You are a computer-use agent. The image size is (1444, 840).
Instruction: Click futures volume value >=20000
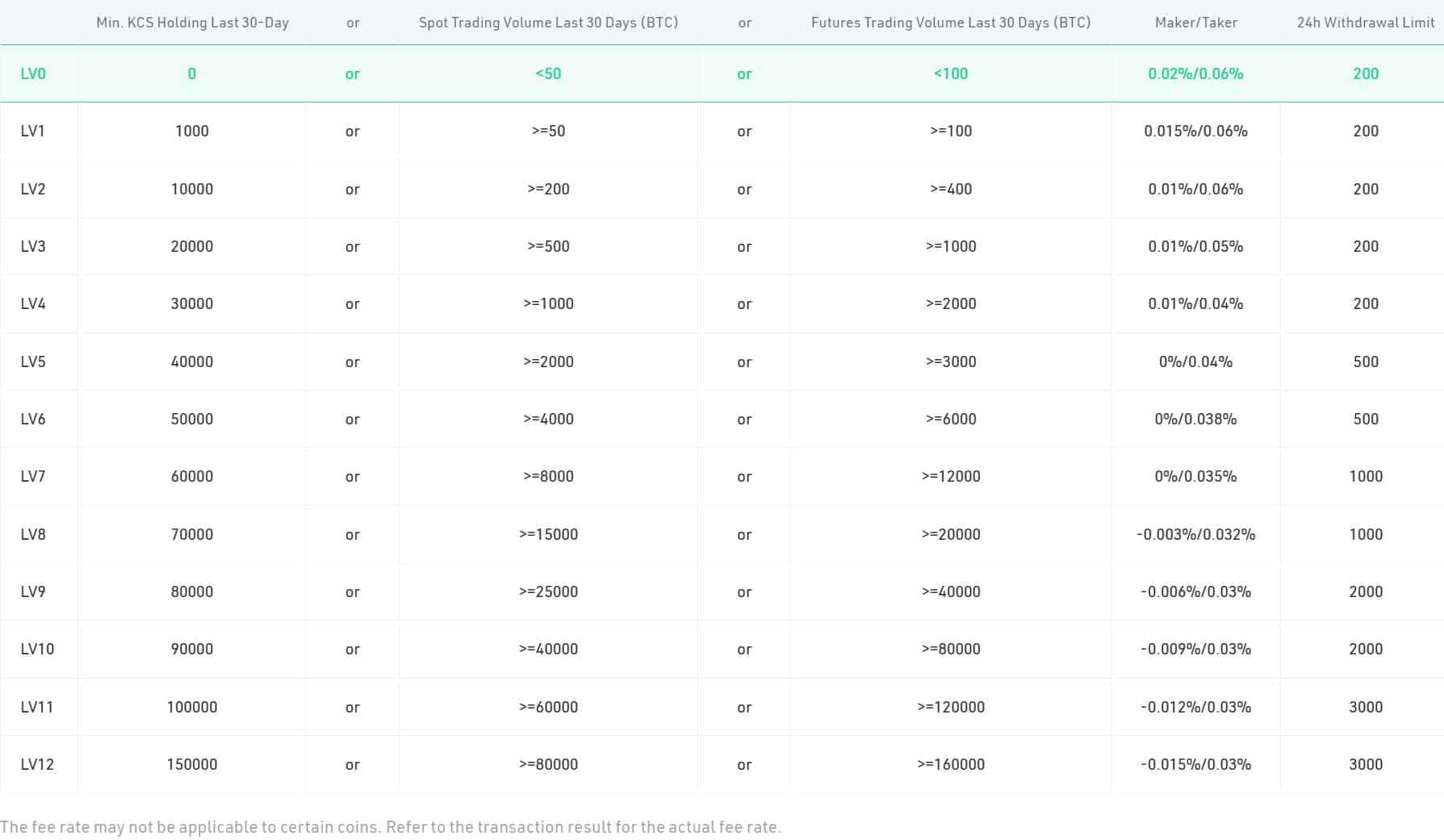tap(951, 534)
